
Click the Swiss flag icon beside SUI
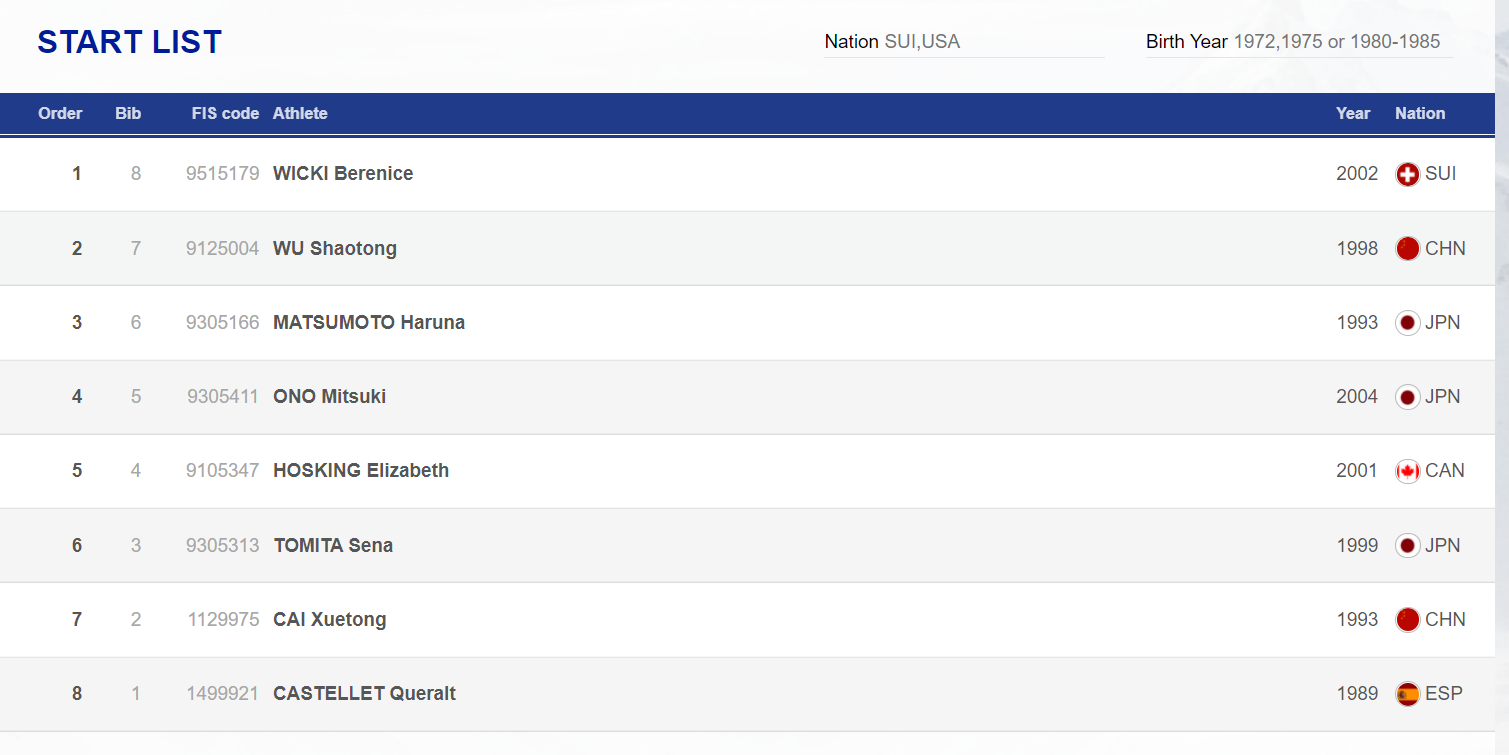pos(1407,174)
